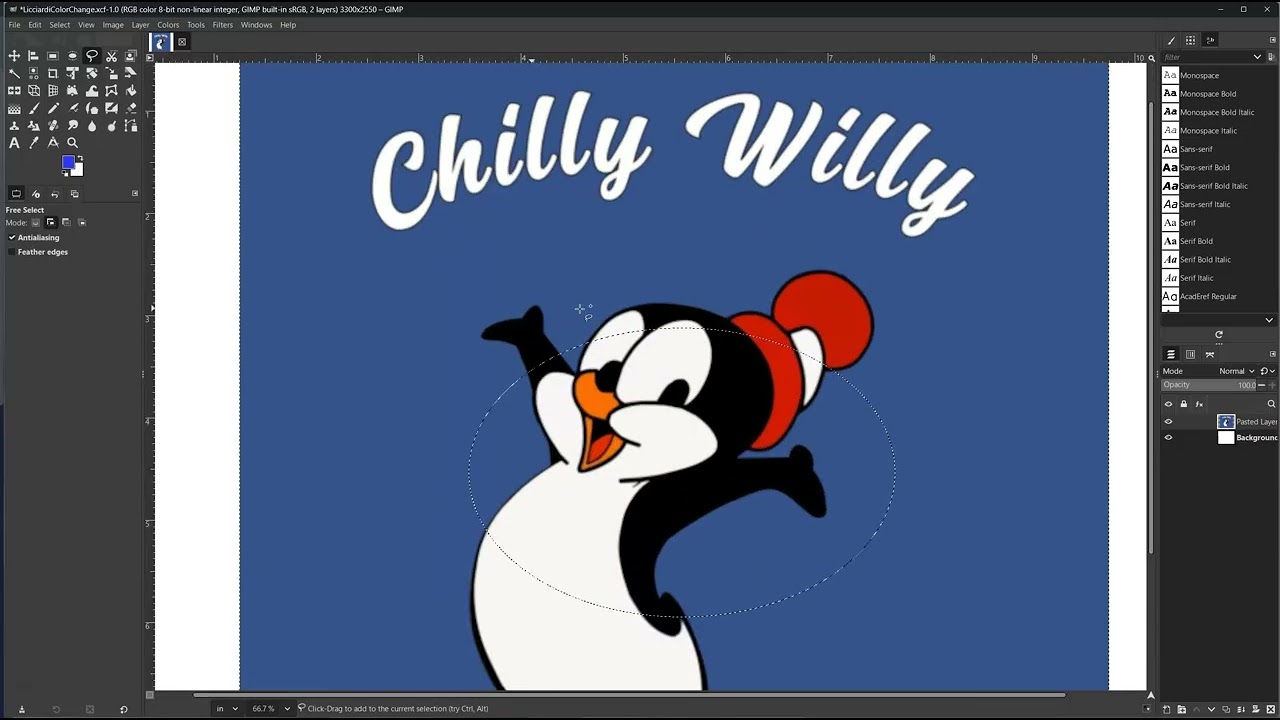Screen dimensions: 1280x720
Task: Expand chevron below the fonts list
Action: coord(1269,320)
